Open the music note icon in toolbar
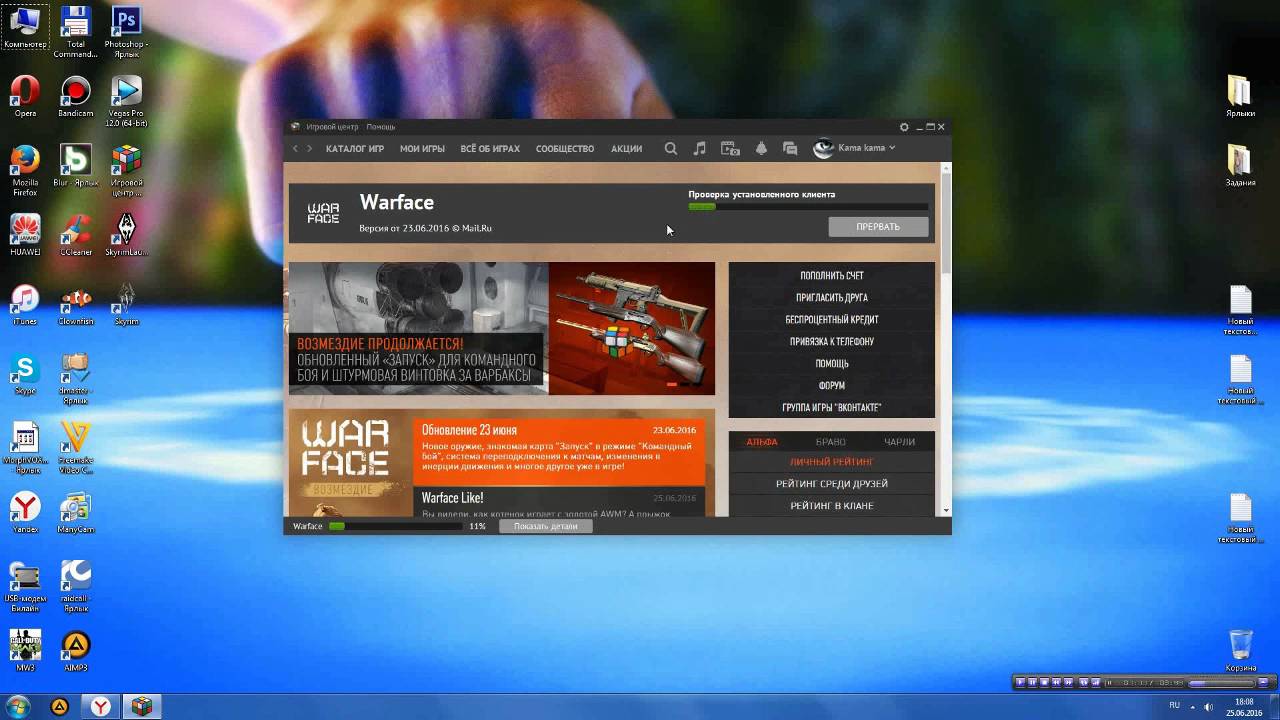Viewport: 1280px width, 720px height. [700, 148]
